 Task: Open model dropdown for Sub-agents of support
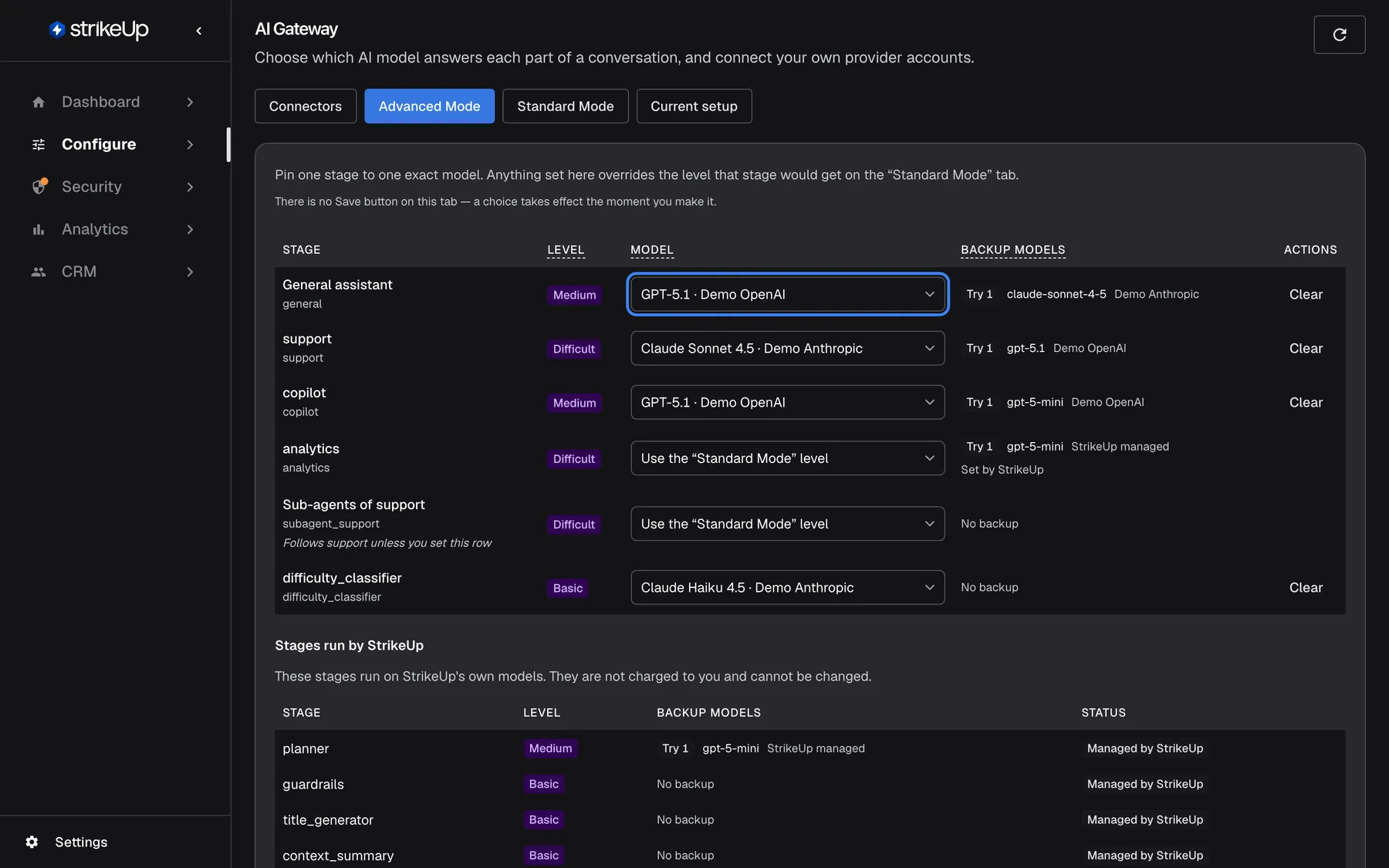coord(788,524)
